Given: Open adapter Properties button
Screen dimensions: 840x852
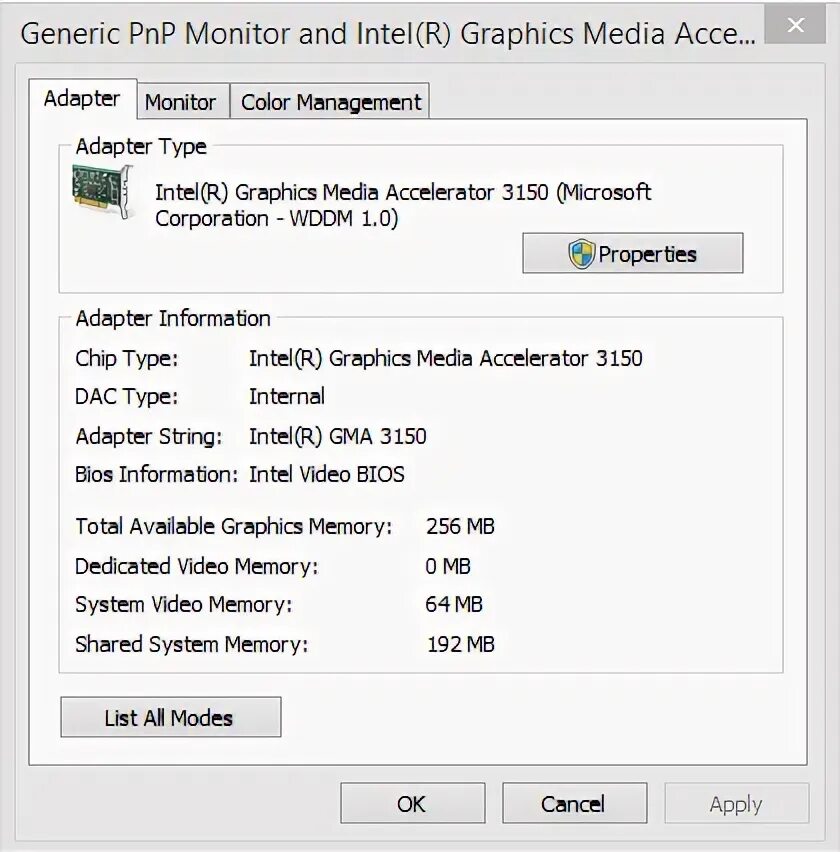Looking at the screenshot, I should (632, 253).
